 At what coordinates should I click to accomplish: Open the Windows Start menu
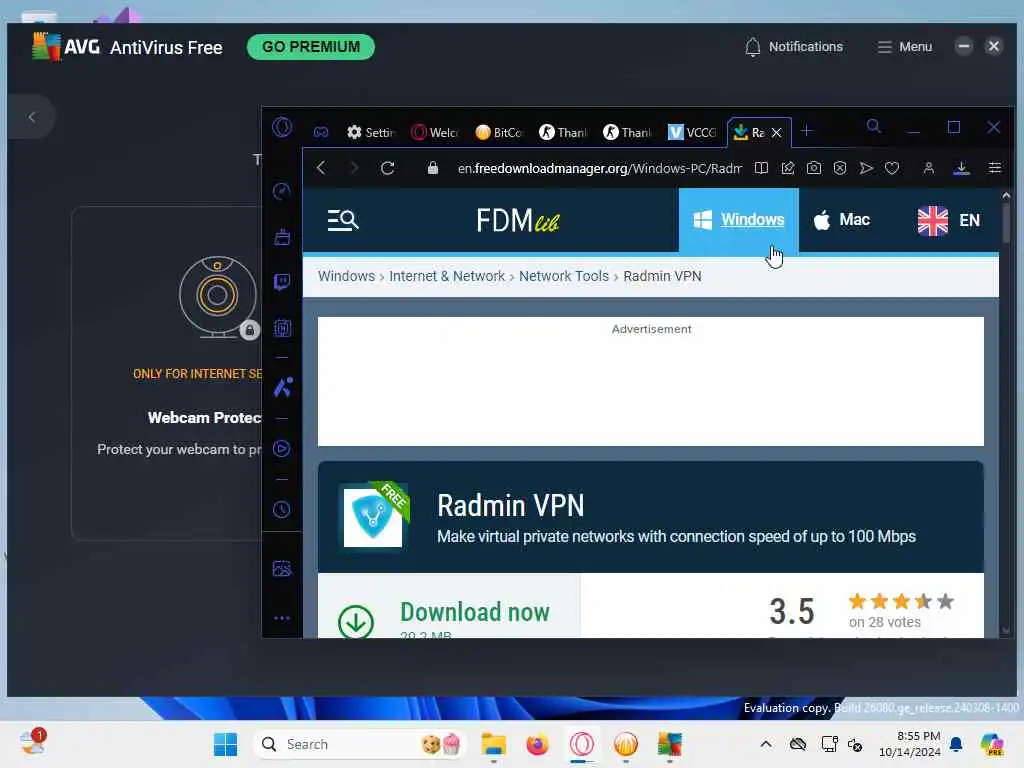pyautogui.click(x=225, y=744)
